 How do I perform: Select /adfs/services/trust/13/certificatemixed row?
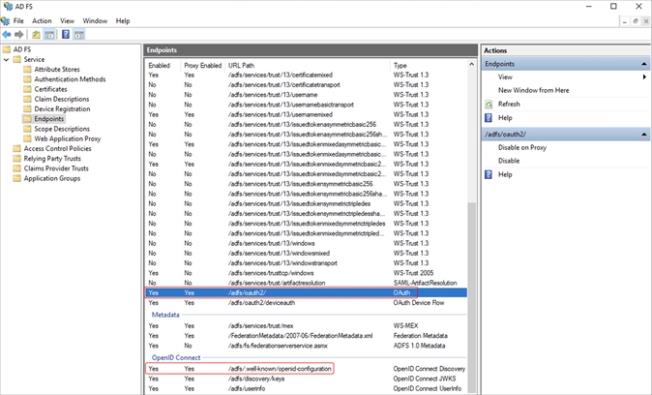click(x=306, y=75)
